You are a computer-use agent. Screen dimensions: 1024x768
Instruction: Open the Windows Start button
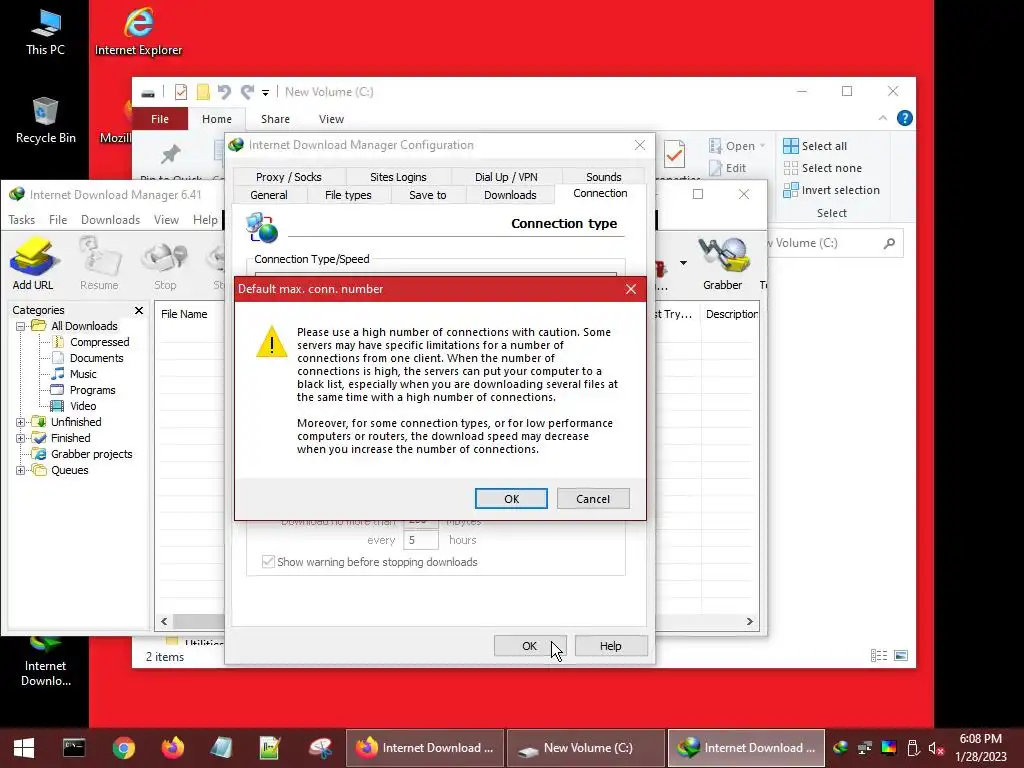click(x=24, y=748)
